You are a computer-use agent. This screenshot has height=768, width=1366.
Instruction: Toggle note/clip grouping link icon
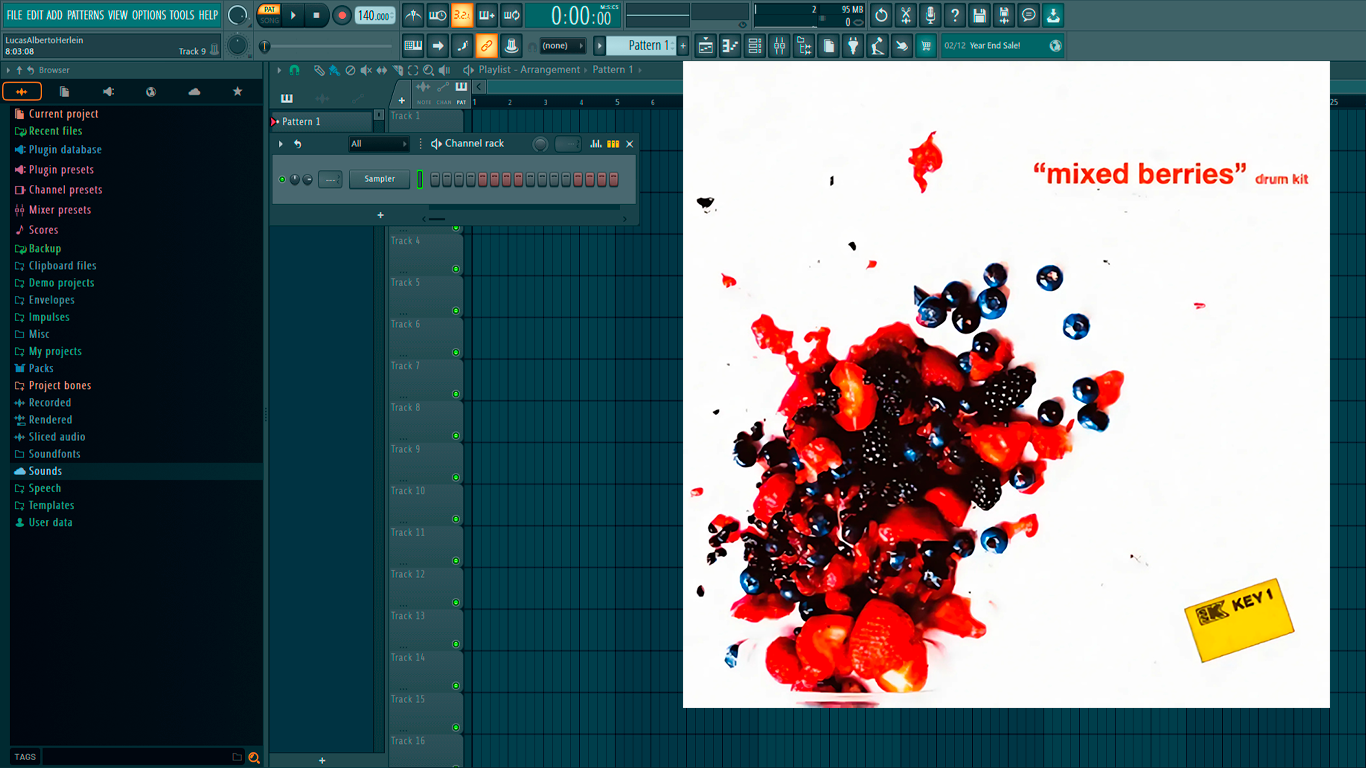[x=487, y=45]
